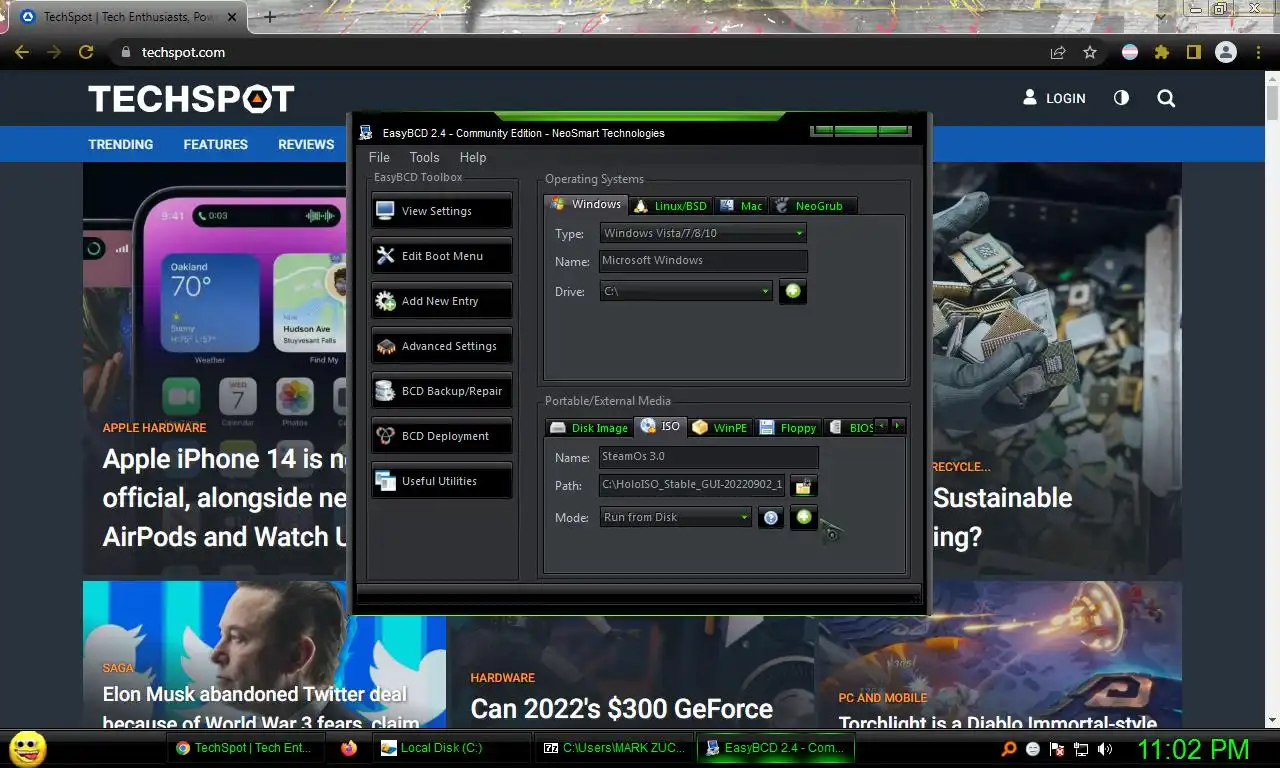Open View Settings in EasyBCD Toolbox
The width and height of the screenshot is (1280, 768).
point(441,211)
